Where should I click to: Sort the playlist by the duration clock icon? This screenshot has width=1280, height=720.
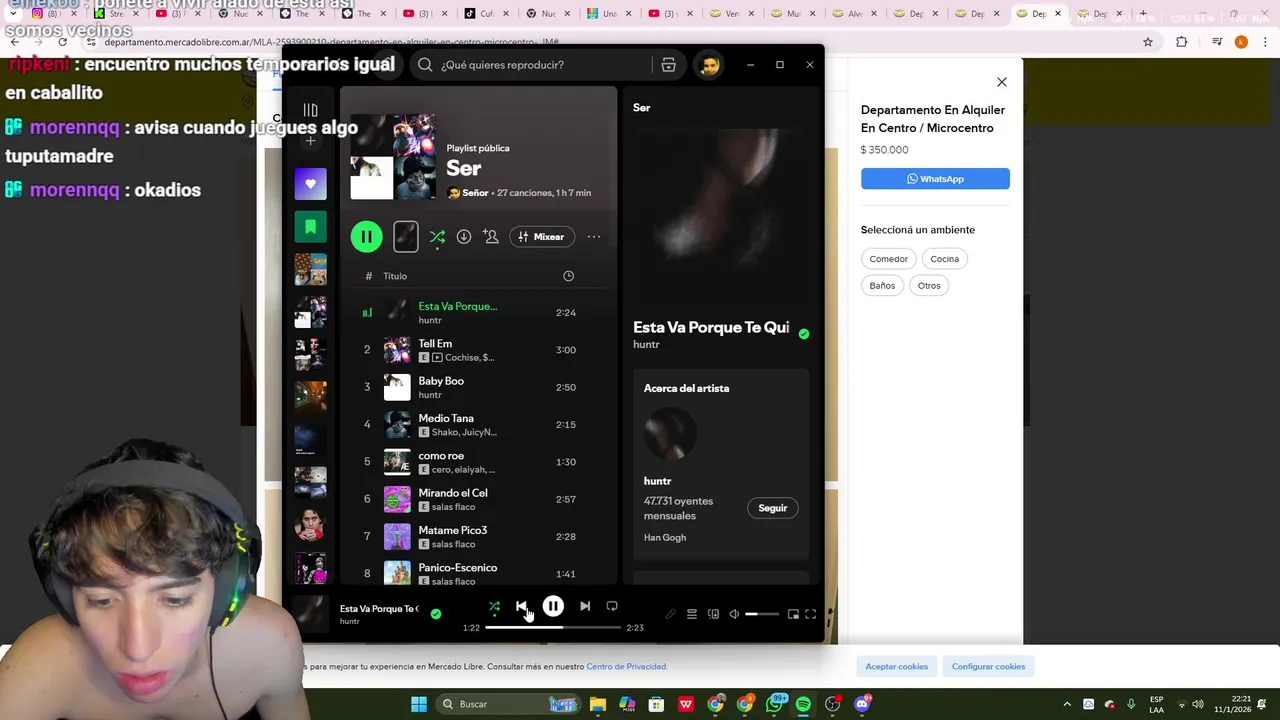(x=568, y=276)
